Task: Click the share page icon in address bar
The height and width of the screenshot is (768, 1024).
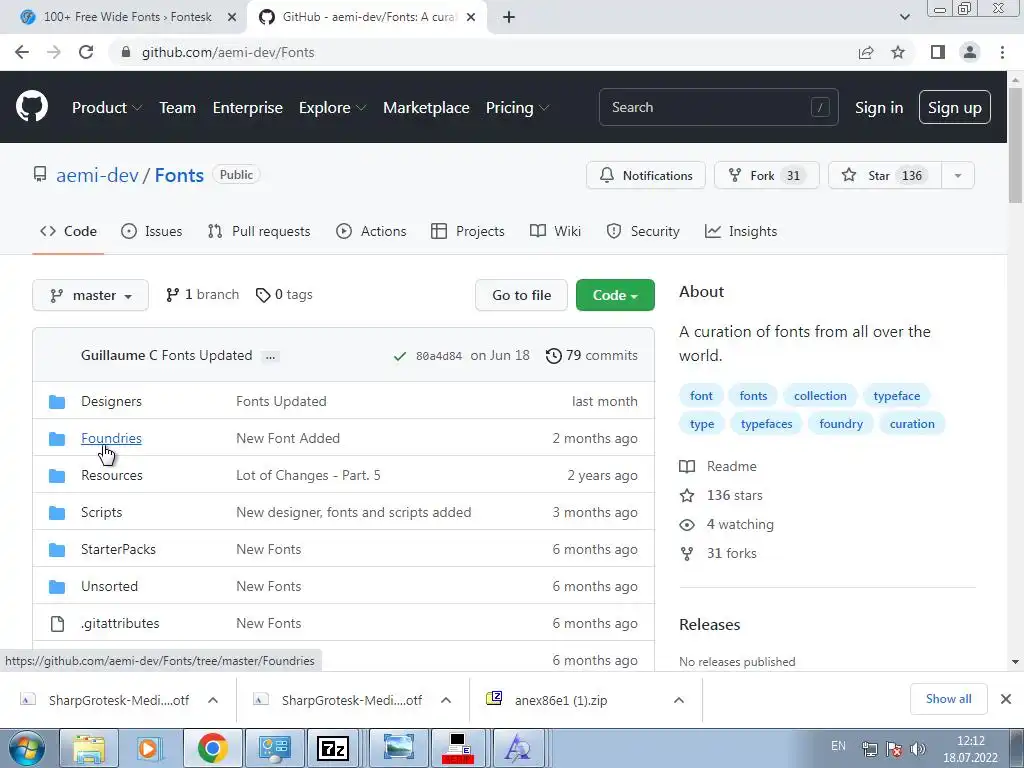Action: (866, 52)
